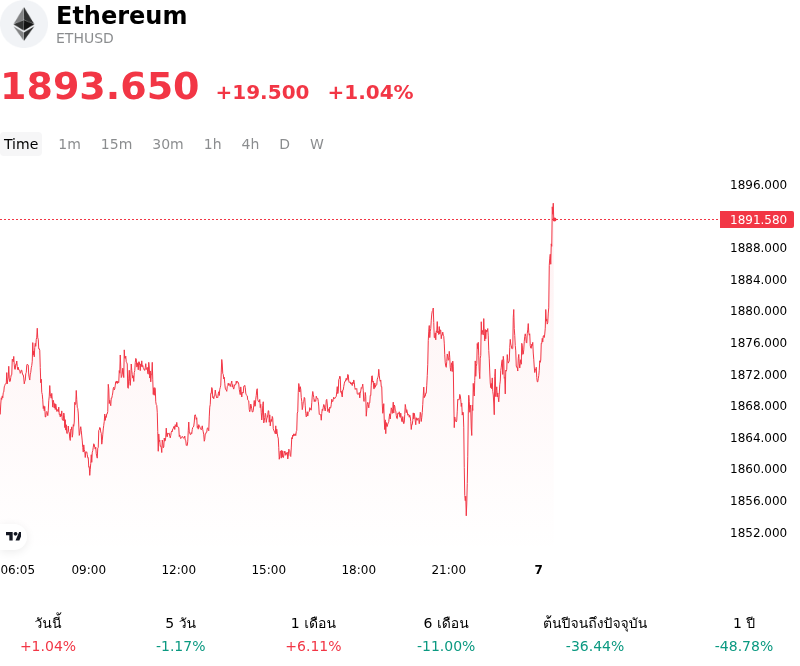Click the 21:00 time axis marker
The width and height of the screenshot is (800, 666).
pos(448,570)
